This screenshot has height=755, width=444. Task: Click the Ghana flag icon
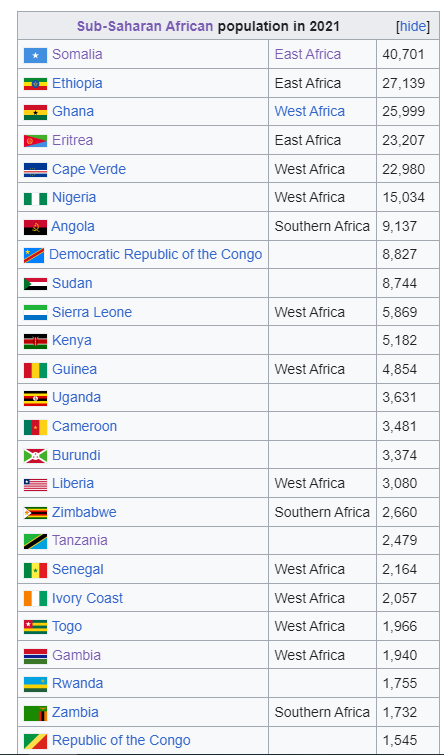pos(36,112)
